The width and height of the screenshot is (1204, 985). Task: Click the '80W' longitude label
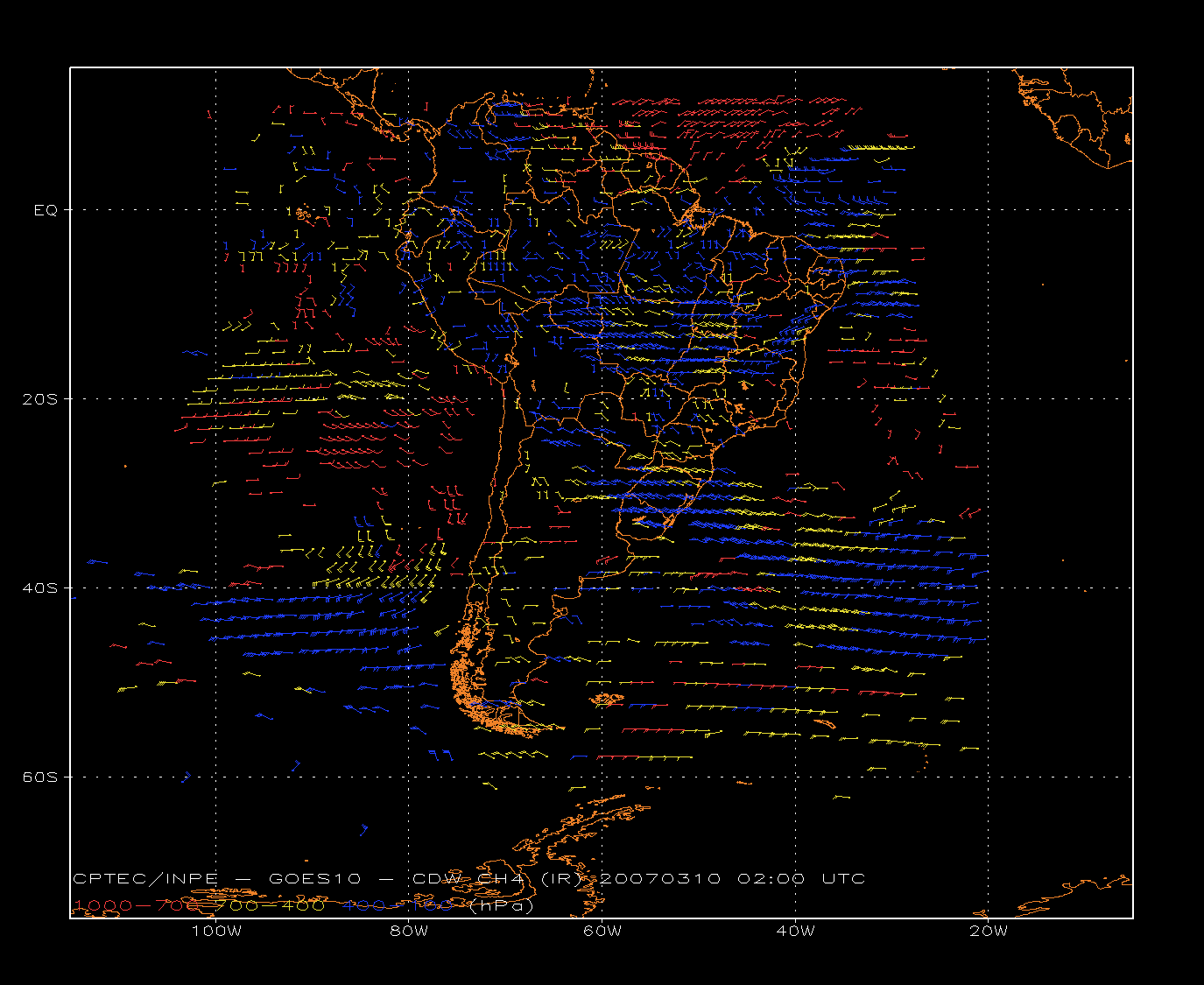point(409,931)
